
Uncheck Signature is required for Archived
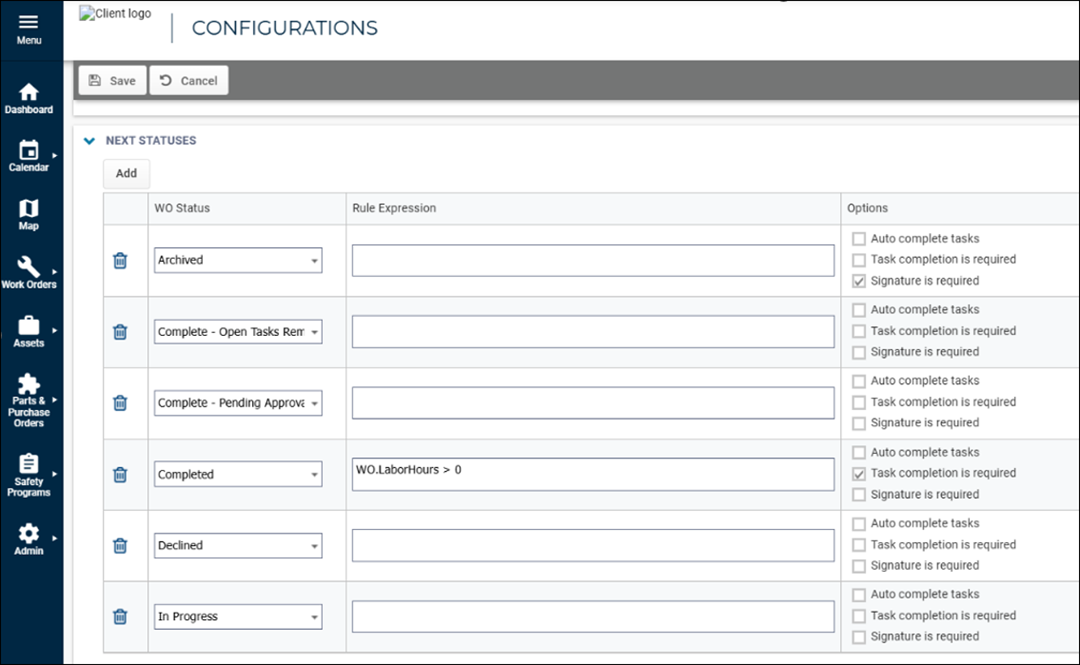coord(859,281)
